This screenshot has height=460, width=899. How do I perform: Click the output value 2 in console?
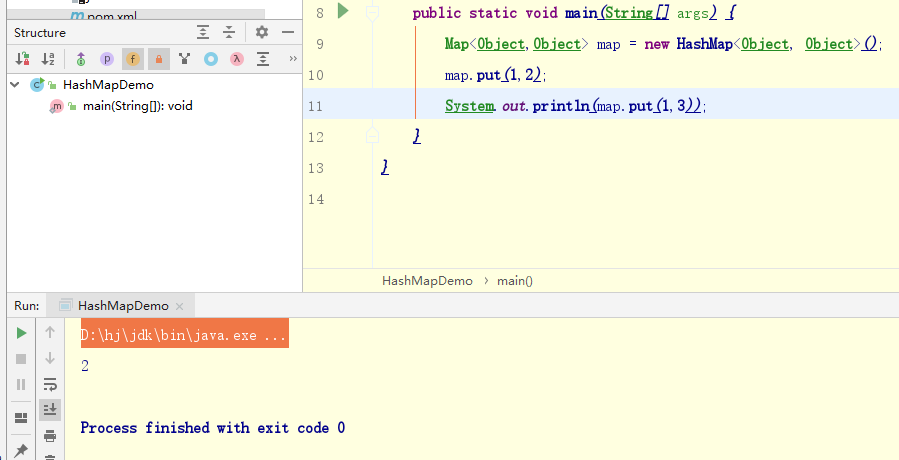(85, 366)
